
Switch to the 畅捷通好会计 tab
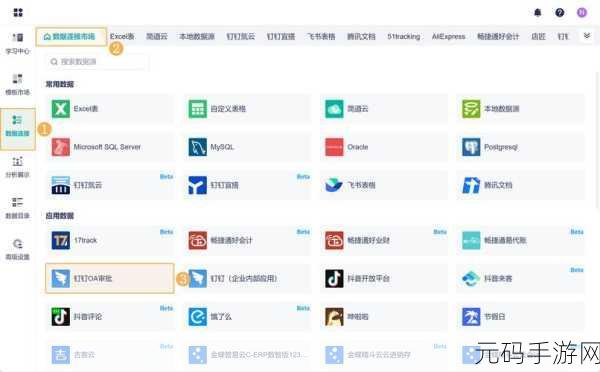click(498, 36)
